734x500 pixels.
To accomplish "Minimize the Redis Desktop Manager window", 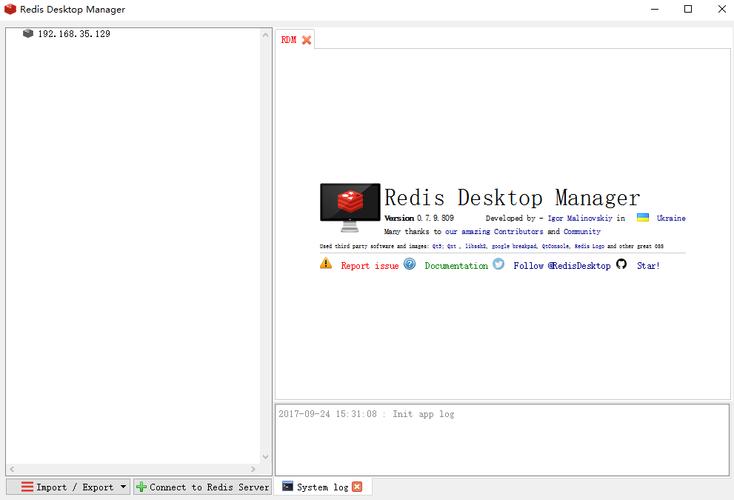I will pos(654,9).
